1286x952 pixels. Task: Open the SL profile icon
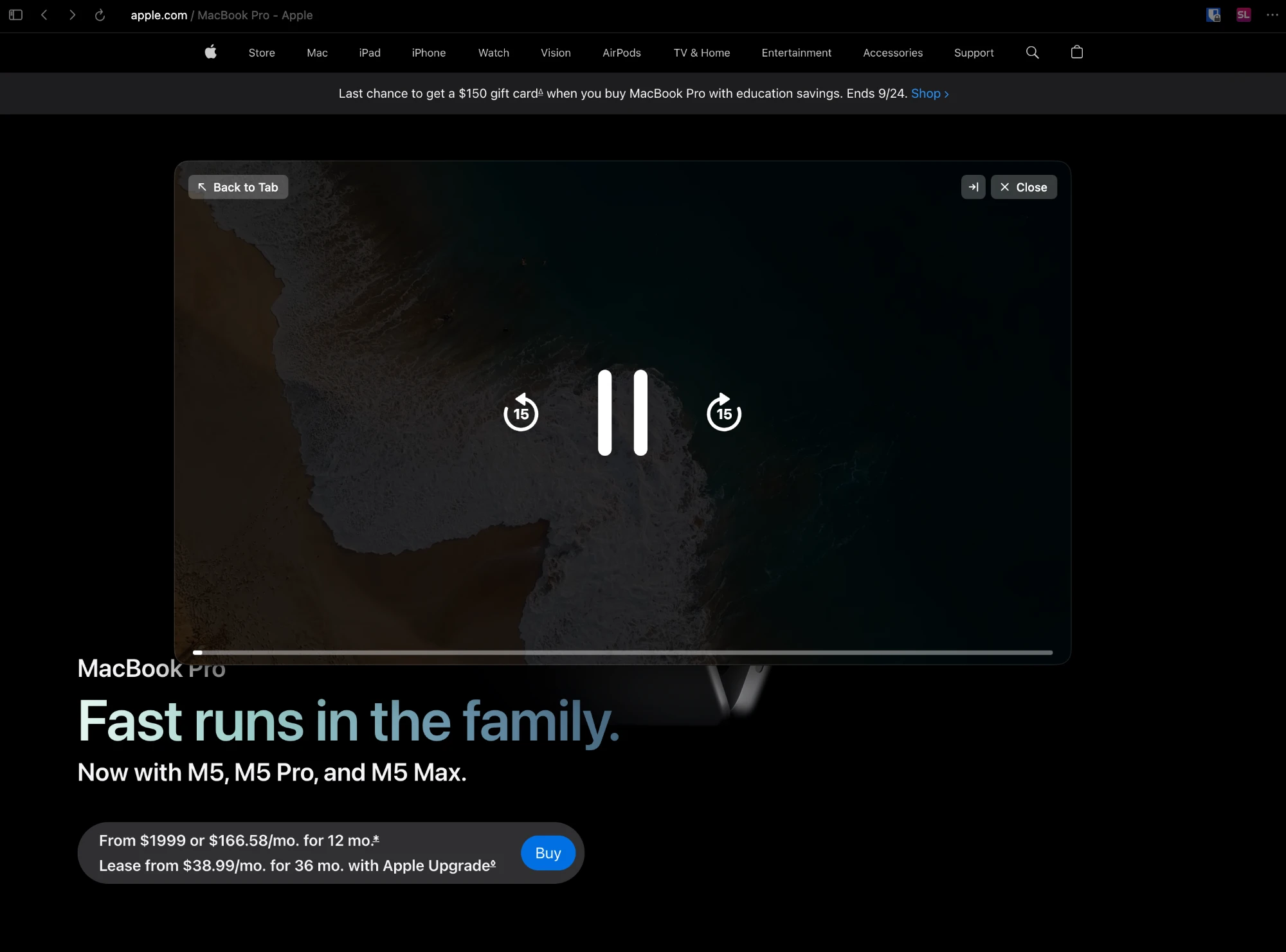[1244, 15]
